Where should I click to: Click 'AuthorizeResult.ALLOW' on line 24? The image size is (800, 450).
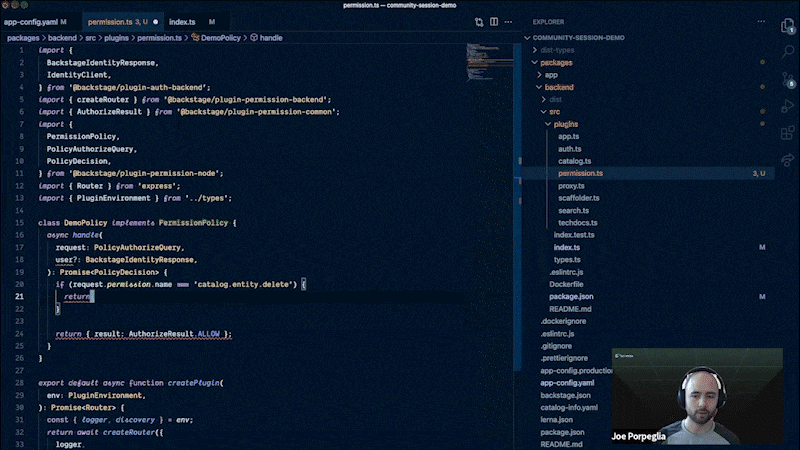point(174,334)
